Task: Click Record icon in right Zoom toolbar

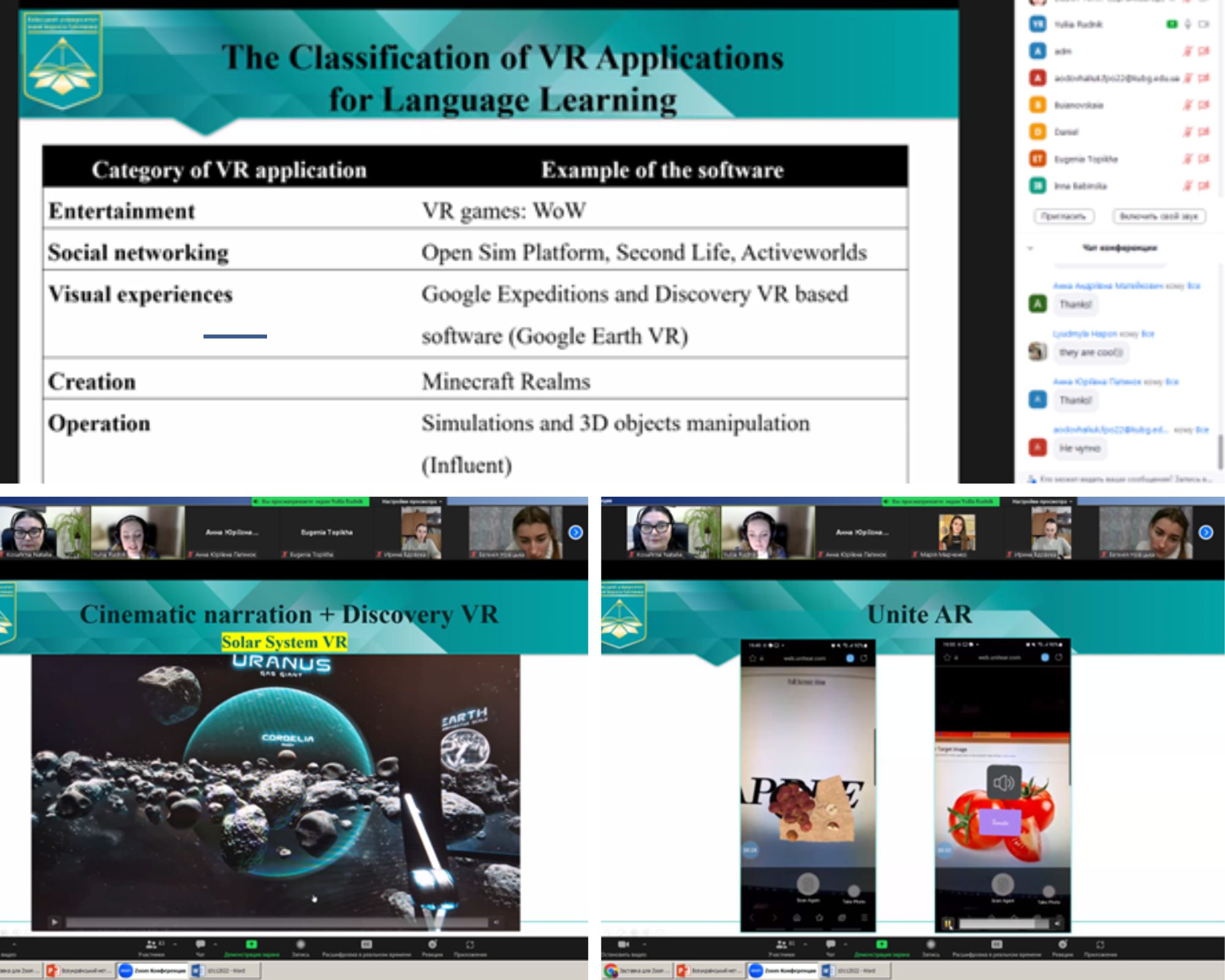Action: click(x=931, y=944)
